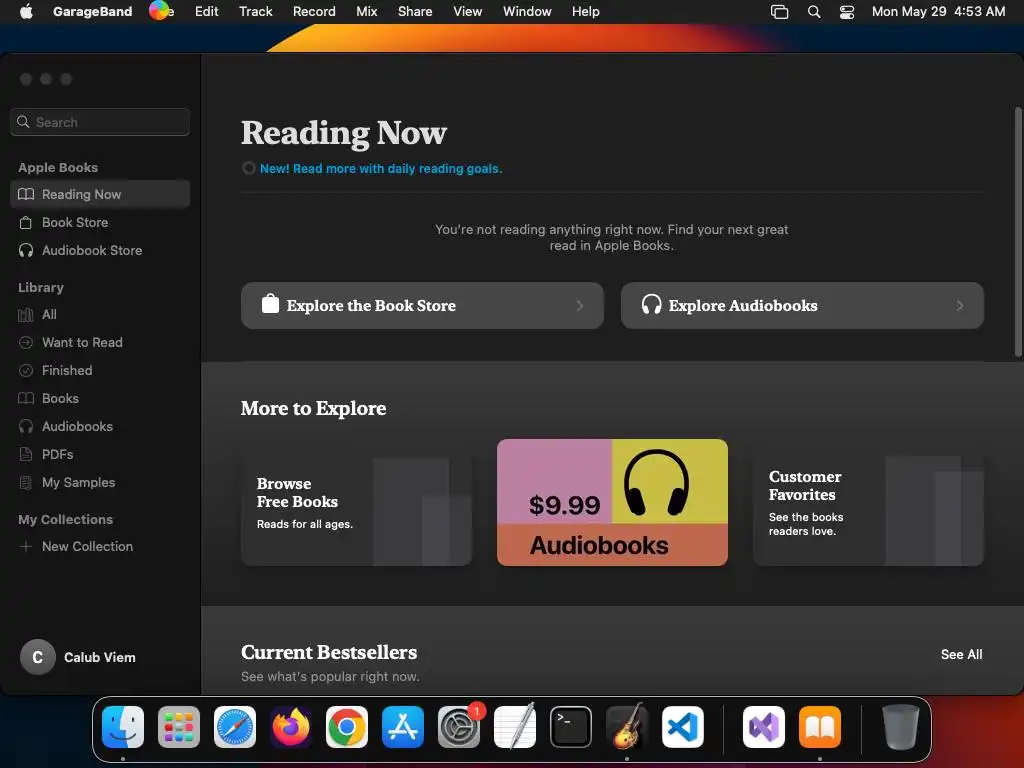Click the Stage Manager windows icon
Image resolution: width=1024 pixels, height=768 pixels.
pyautogui.click(x=779, y=12)
